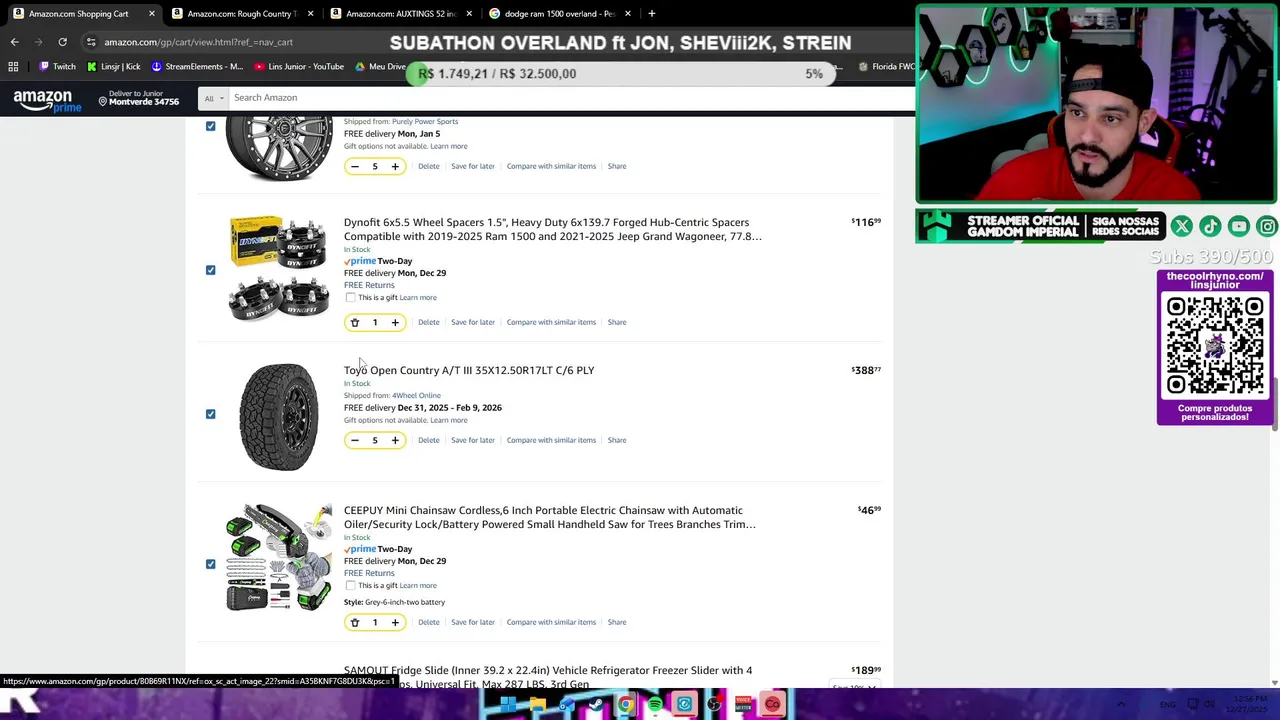Viewport: 1280px width, 720px height.
Task: Open File Explorer from the taskbar
Action: coord(537,705)
